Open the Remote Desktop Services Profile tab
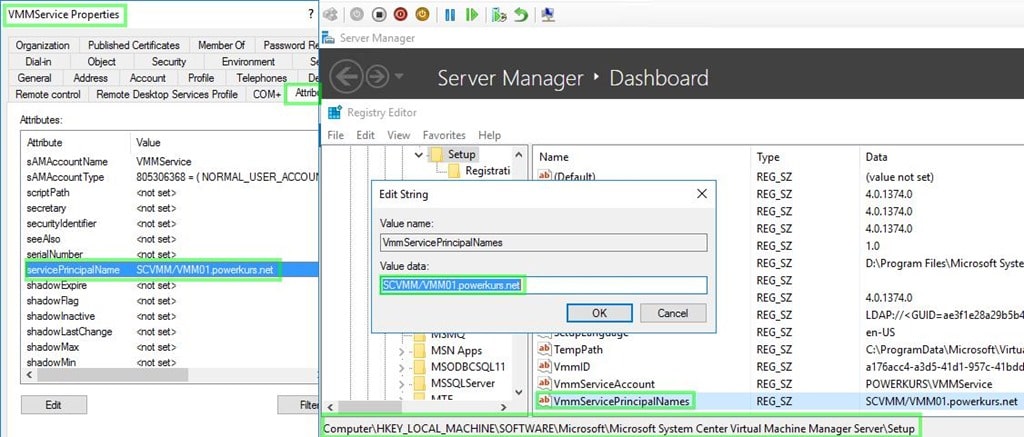The height and width of the screenshot is (437, 1024). 167,94
